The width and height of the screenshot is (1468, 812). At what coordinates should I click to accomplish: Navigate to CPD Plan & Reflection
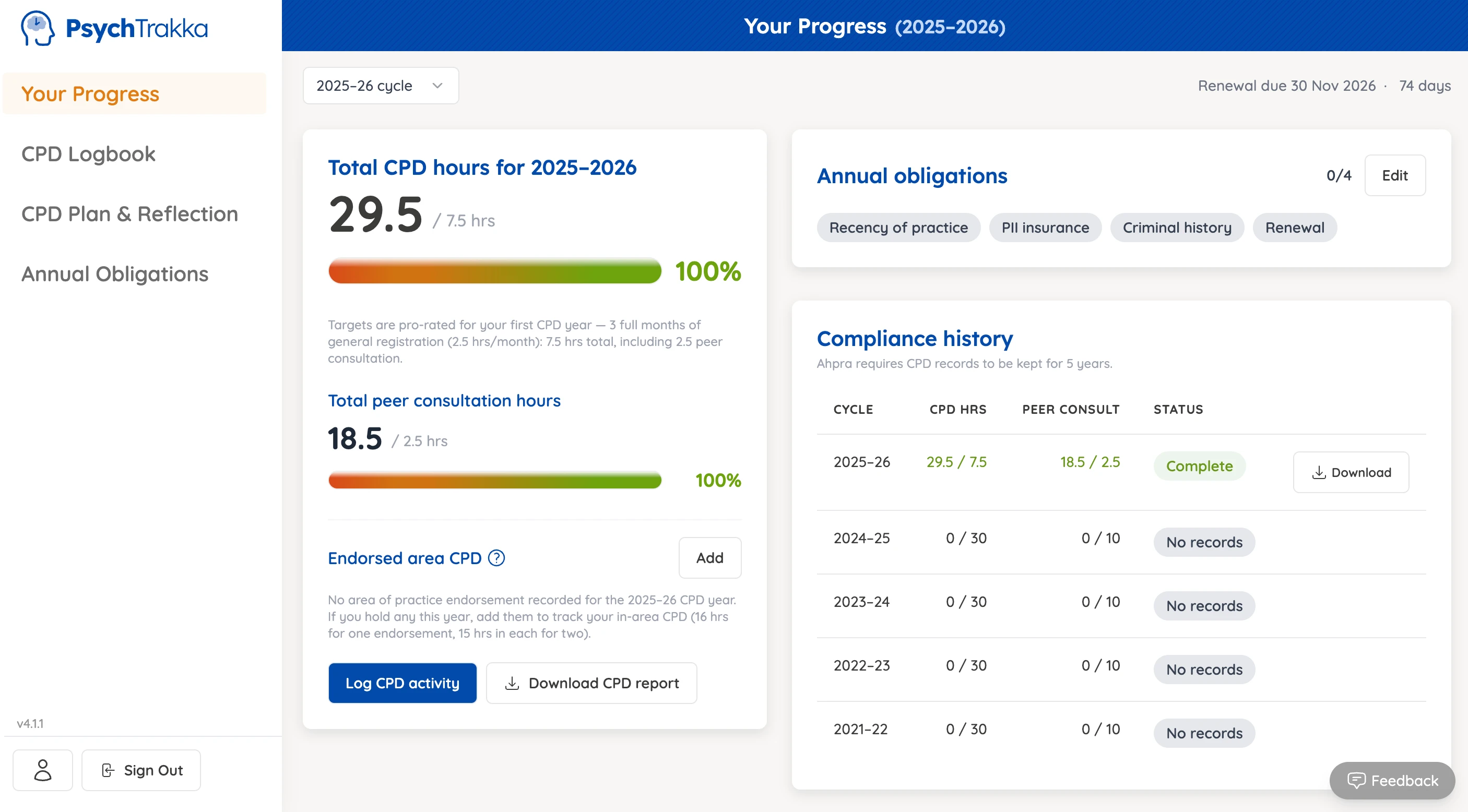[130, 213]
